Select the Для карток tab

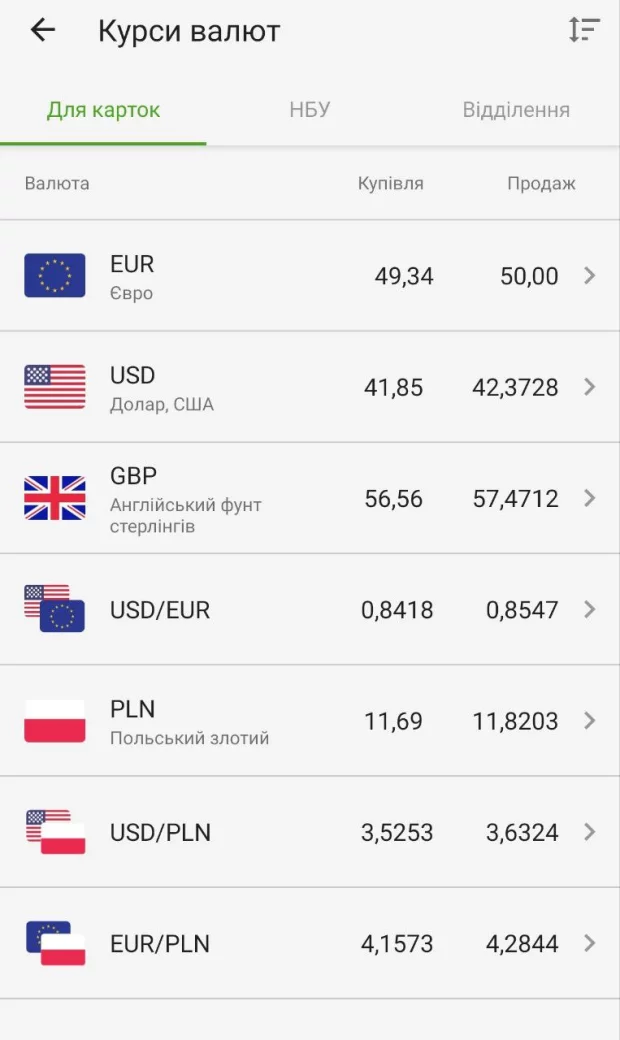click(103, 110)
